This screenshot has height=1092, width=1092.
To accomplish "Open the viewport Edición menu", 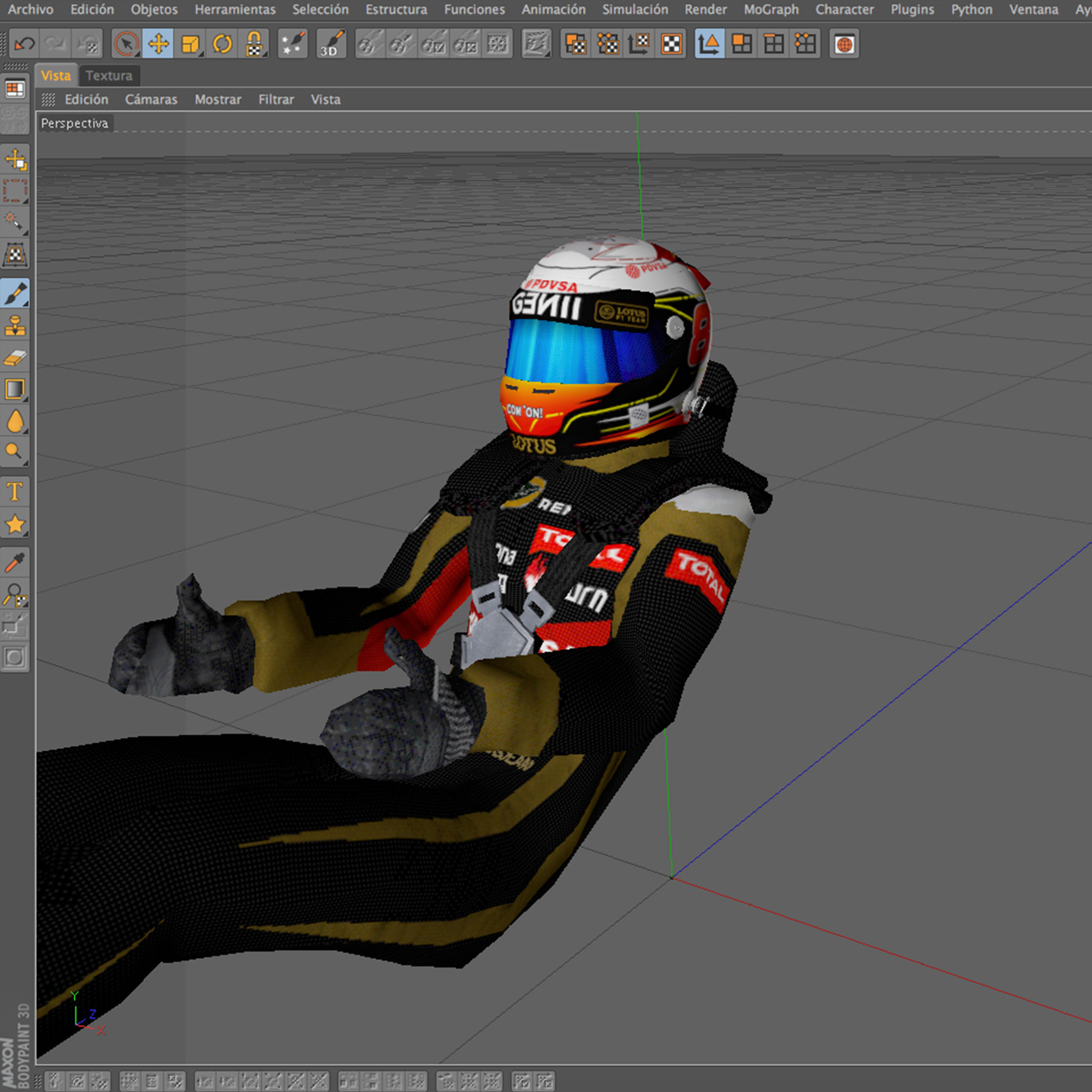I will pyautogui.click(x=86, y=100).
